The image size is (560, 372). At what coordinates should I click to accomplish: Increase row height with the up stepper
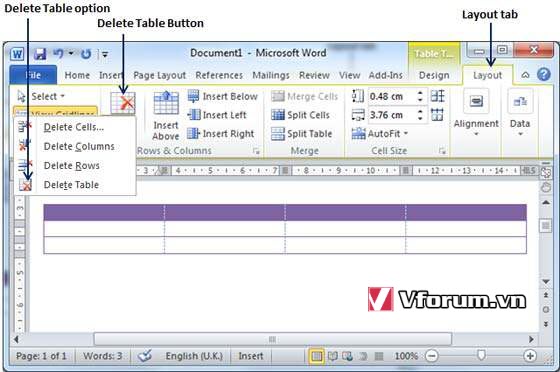pyautogui.click(x=420, y=92)
